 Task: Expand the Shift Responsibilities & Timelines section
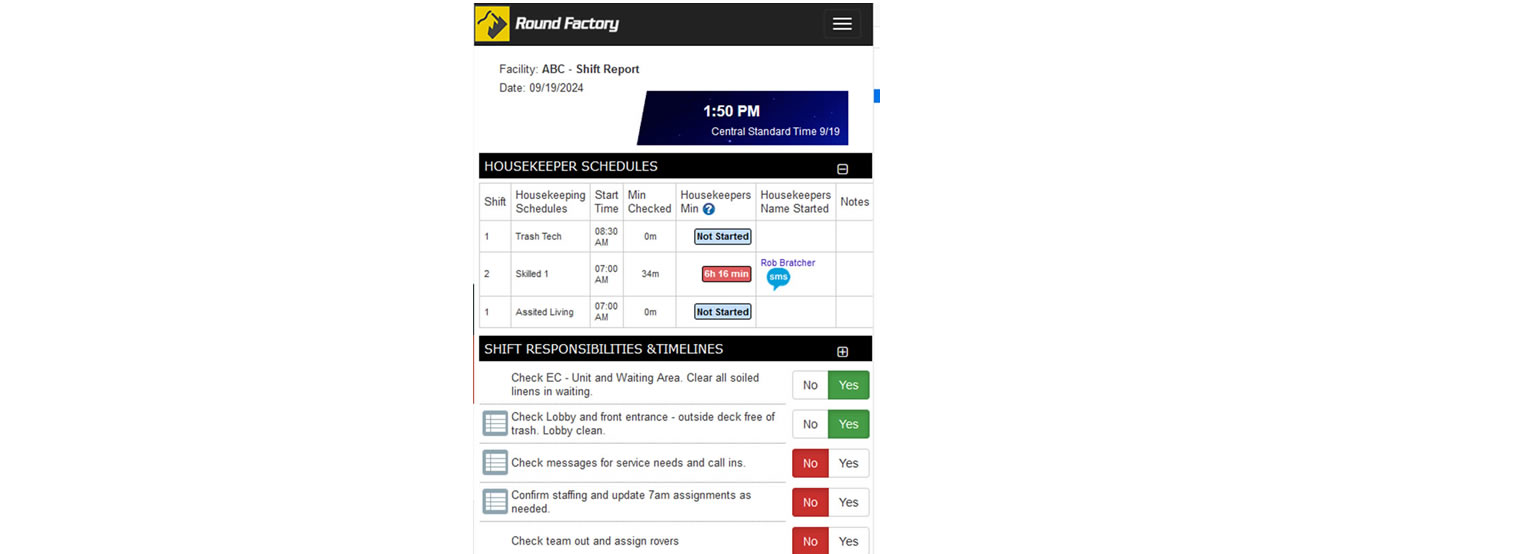point(842,352)
